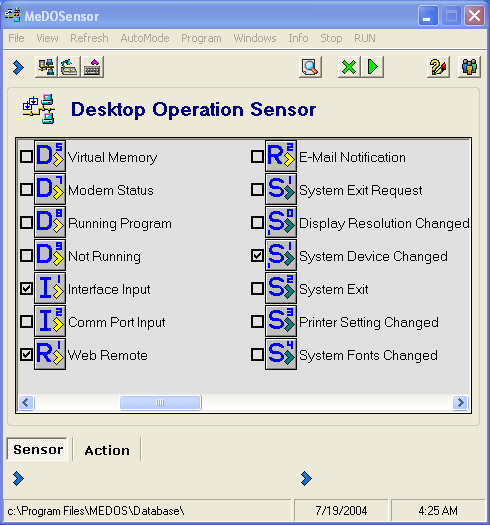The width and height of the screenshot is (490, 525).
Task: Click the horizontal scrollbar thumb
Action: pyautogui.click(x=161, y=402)
